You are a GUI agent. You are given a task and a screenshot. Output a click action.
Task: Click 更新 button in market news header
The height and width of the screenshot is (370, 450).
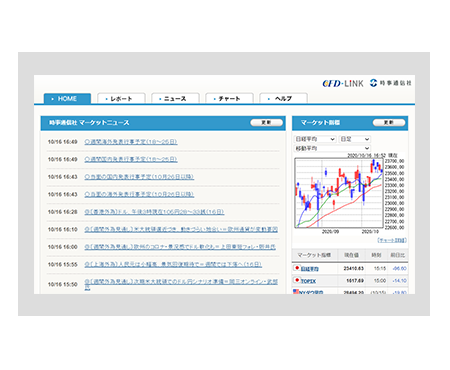(x=266, y=123)
